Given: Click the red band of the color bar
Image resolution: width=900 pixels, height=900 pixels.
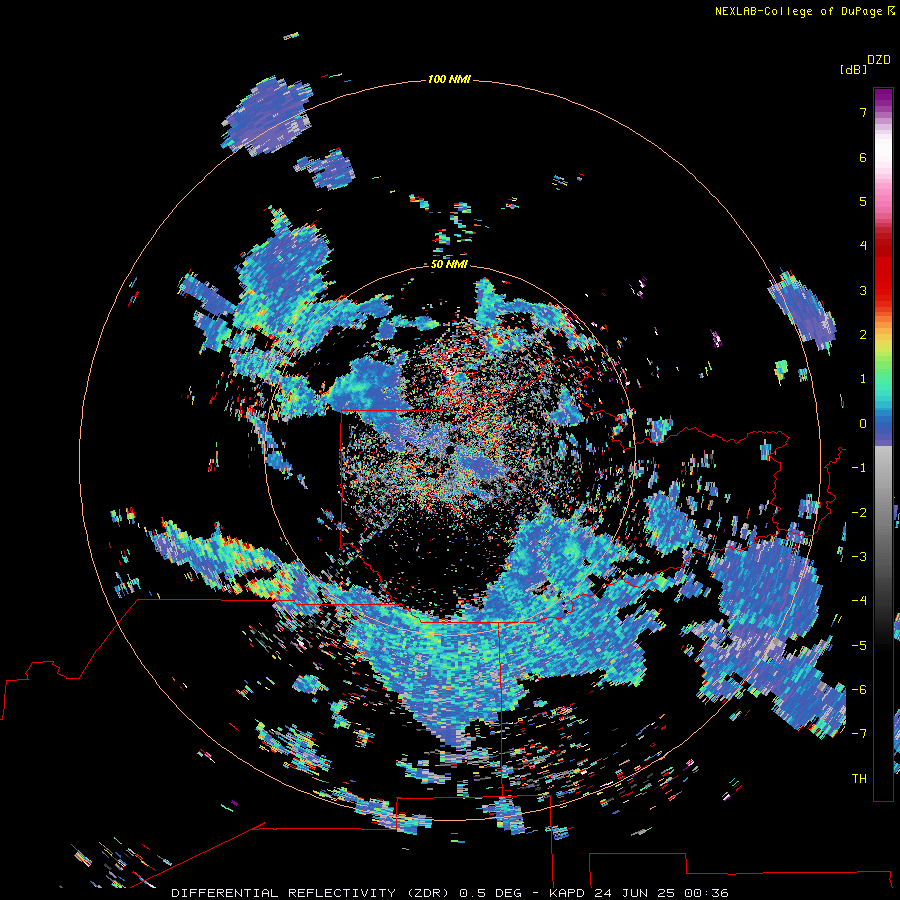Looking at the screenshot, I should click(x=883, y=270).
